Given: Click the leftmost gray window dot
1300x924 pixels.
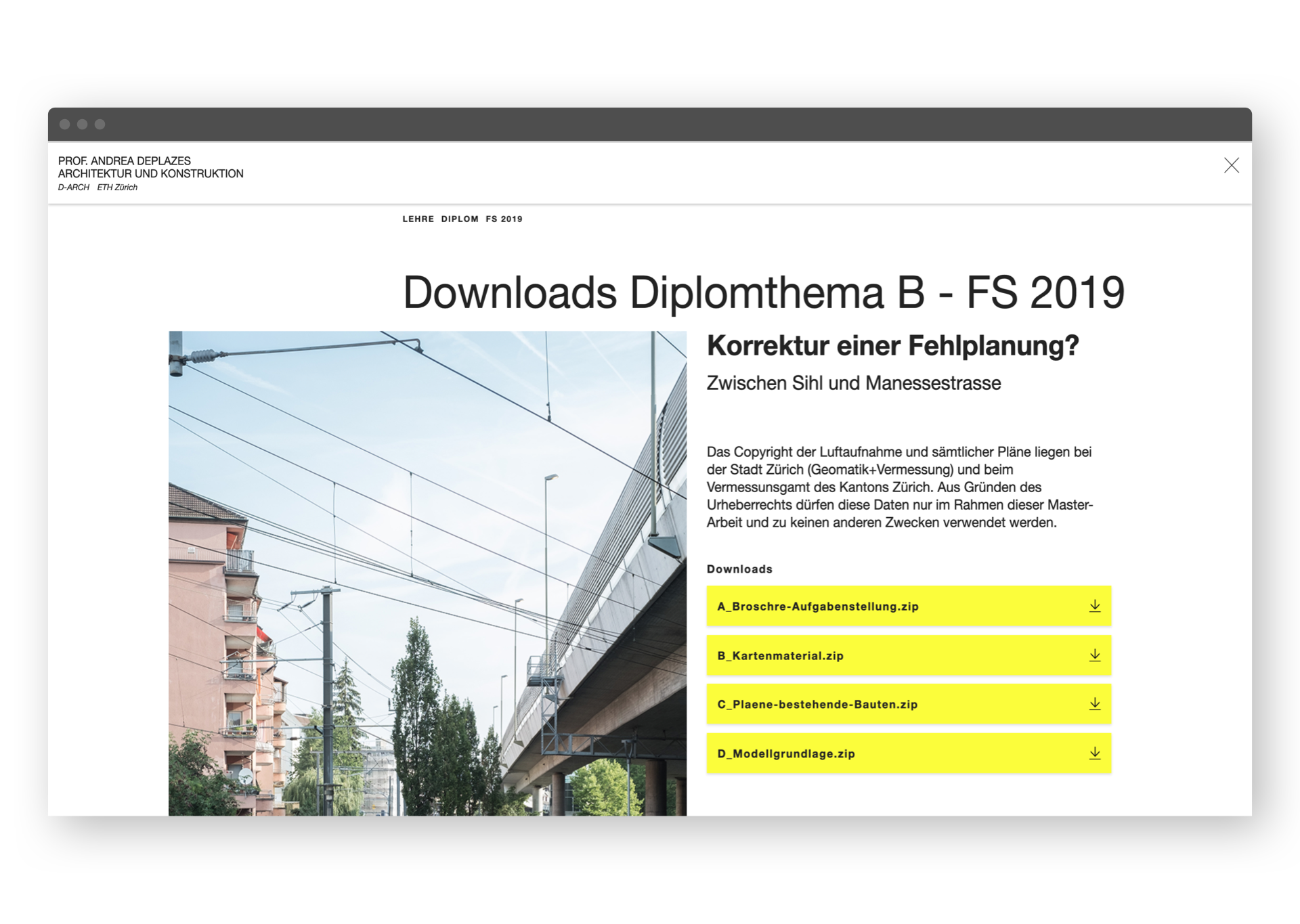Looking at the screenshot, I should coord(65,125).
